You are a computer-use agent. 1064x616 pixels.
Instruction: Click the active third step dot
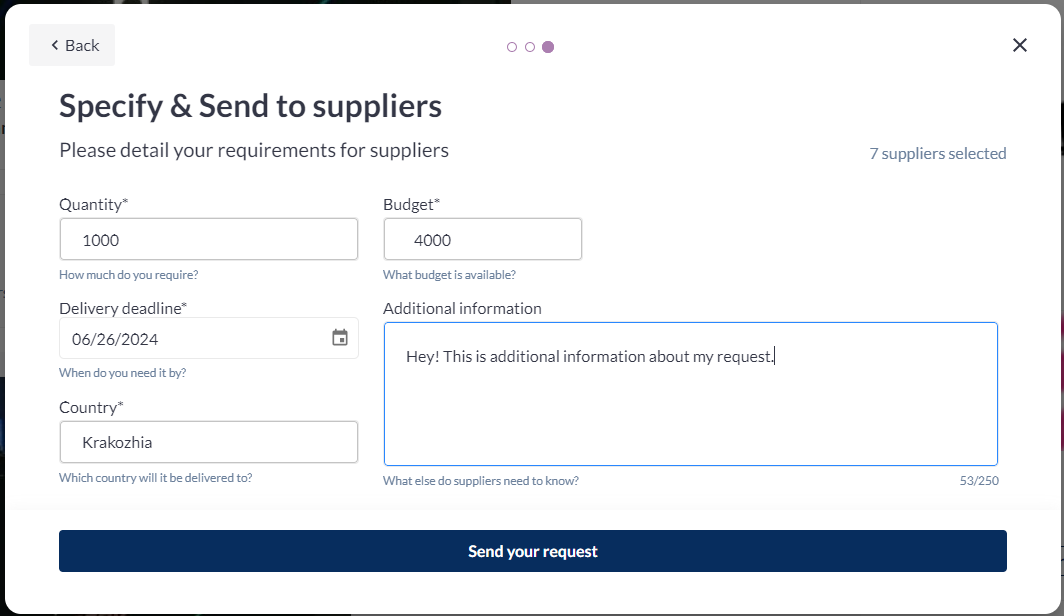(x=548, y=47)
